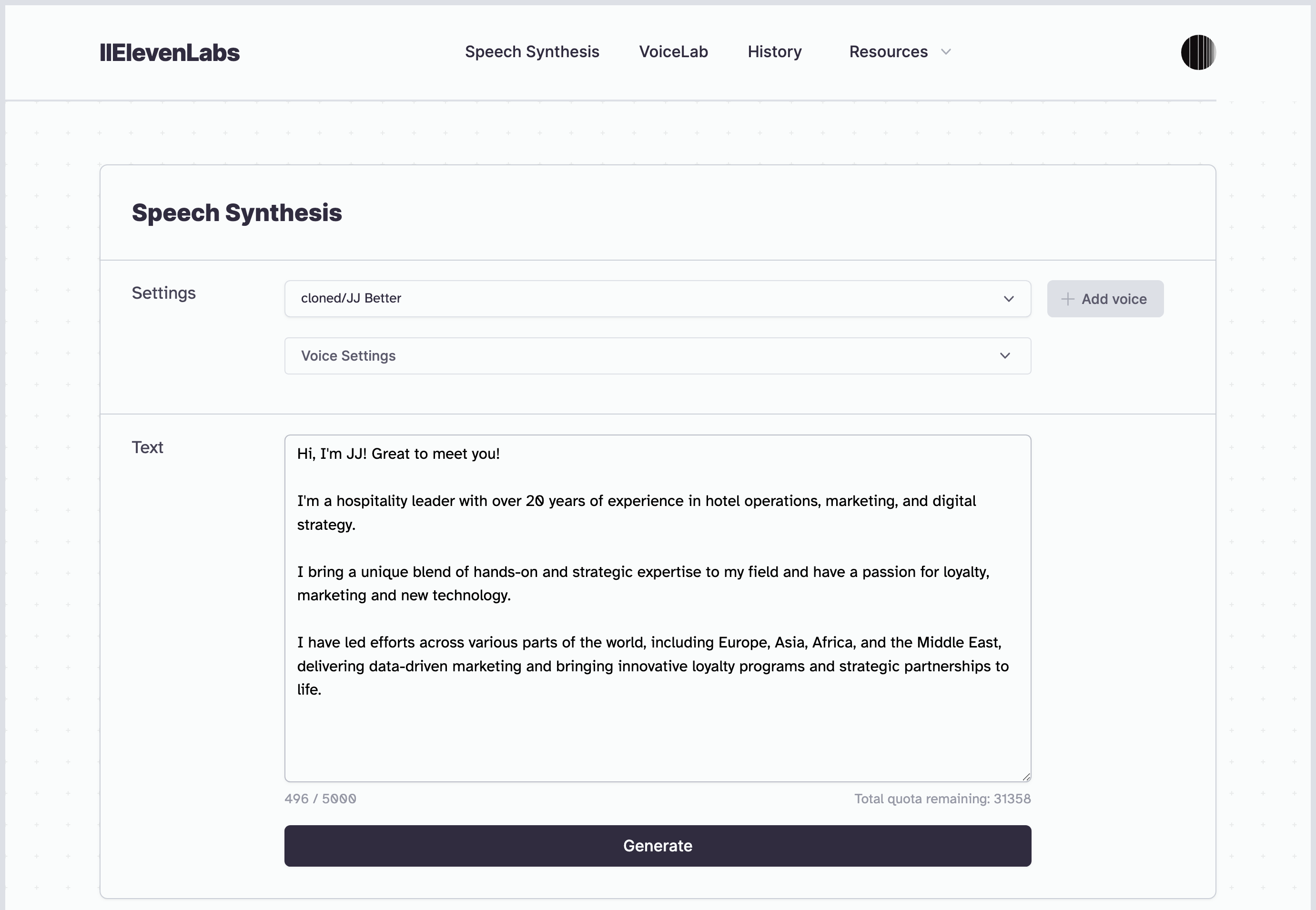Expand the Voice Settings panel
Screen dimensions: 1316x910
coord(658,356)
